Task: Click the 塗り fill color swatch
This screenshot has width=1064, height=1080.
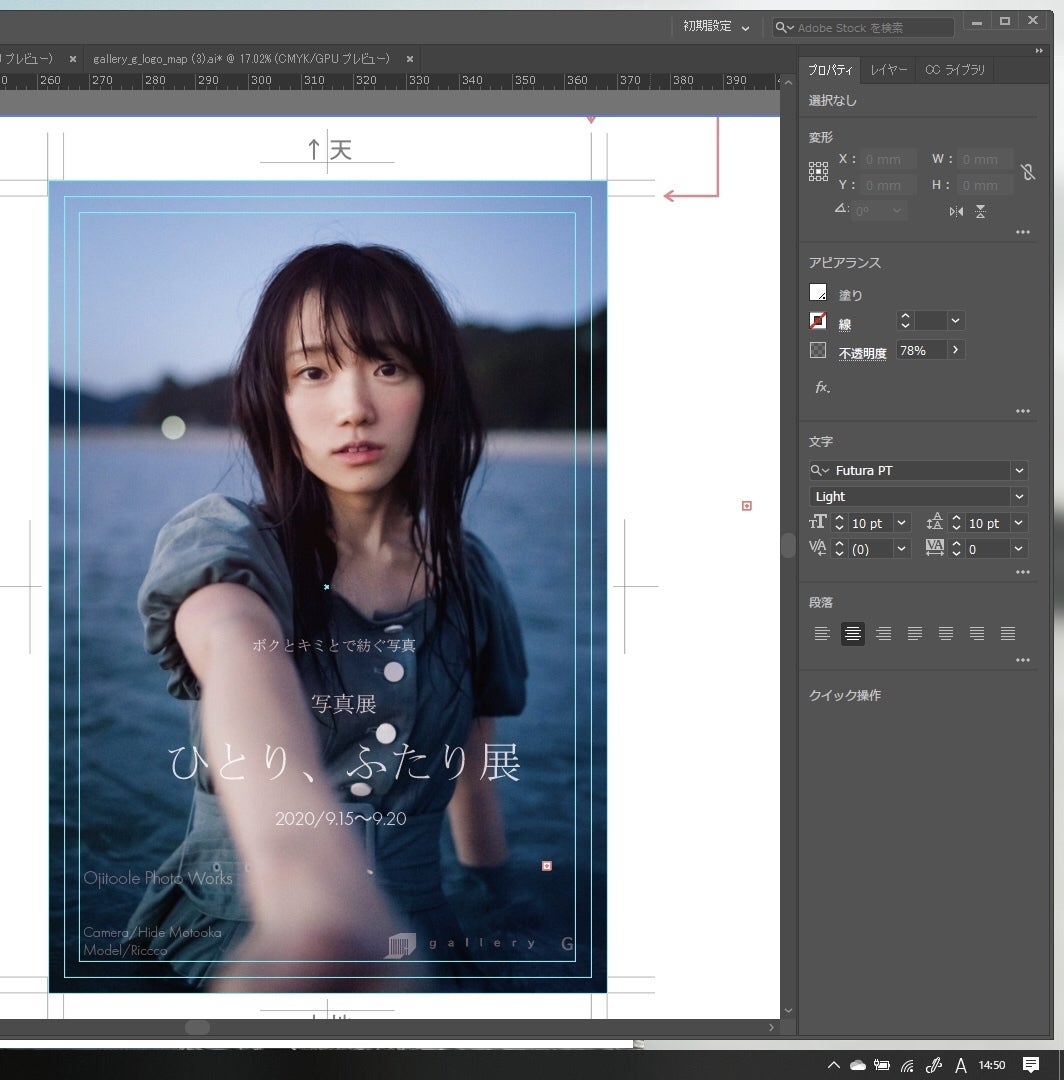Action: pos(818,293)
